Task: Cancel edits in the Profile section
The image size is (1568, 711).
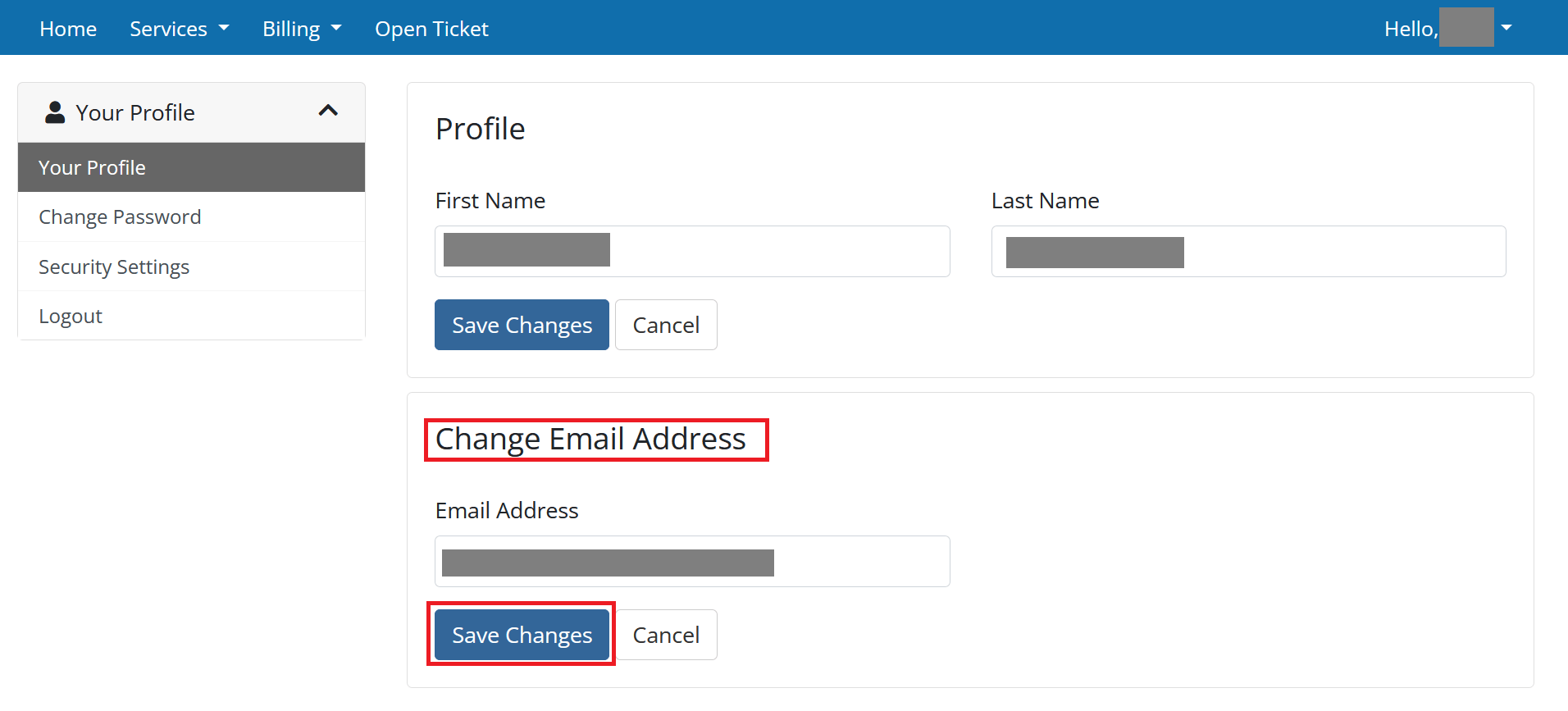Action: pyautogui.click(x=665, y=324)
